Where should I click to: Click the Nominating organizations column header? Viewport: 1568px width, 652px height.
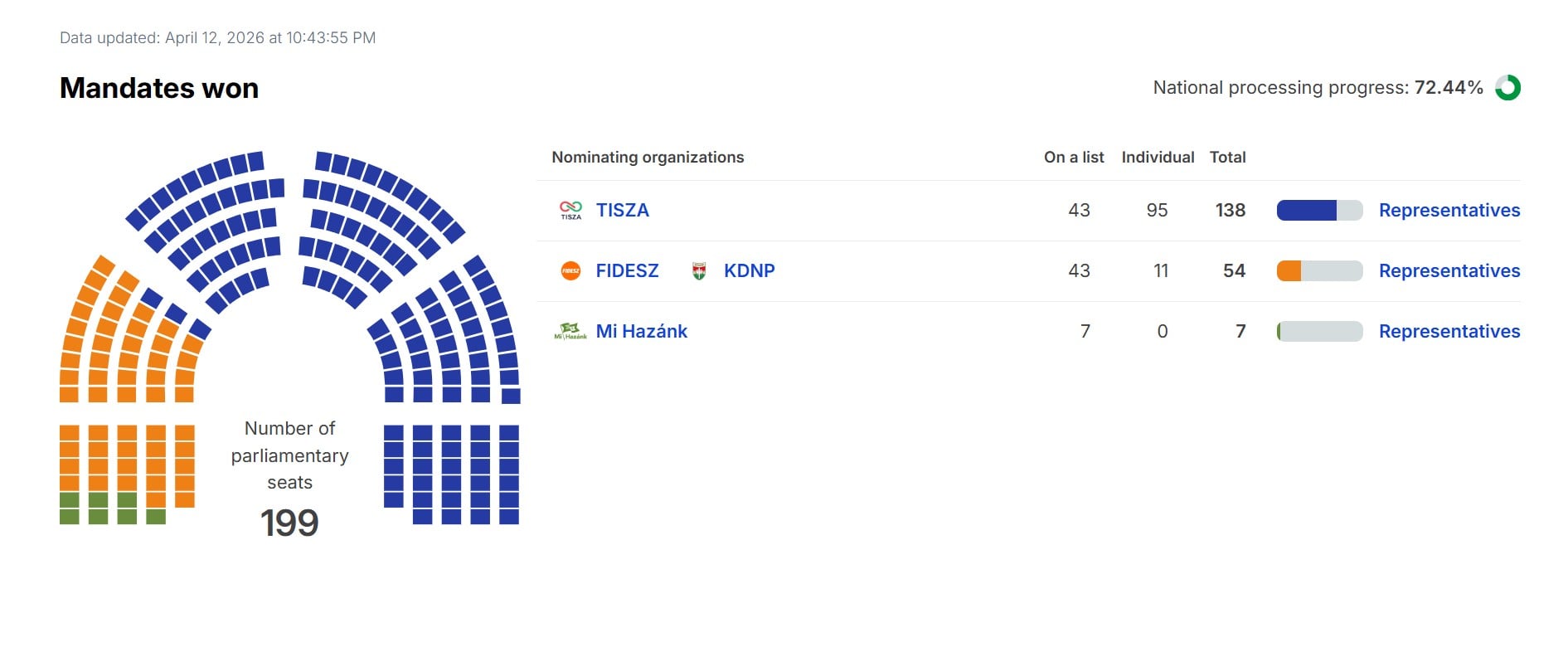[x=648, y=158]
